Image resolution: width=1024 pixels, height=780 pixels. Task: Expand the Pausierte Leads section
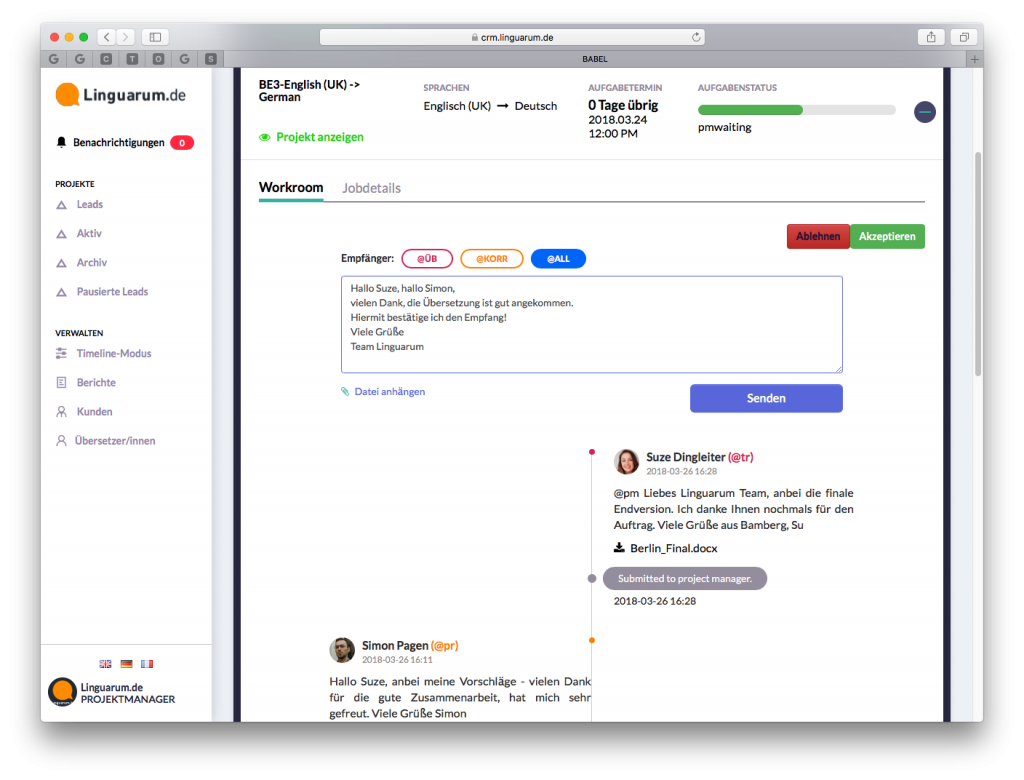(x=112, y=291)
